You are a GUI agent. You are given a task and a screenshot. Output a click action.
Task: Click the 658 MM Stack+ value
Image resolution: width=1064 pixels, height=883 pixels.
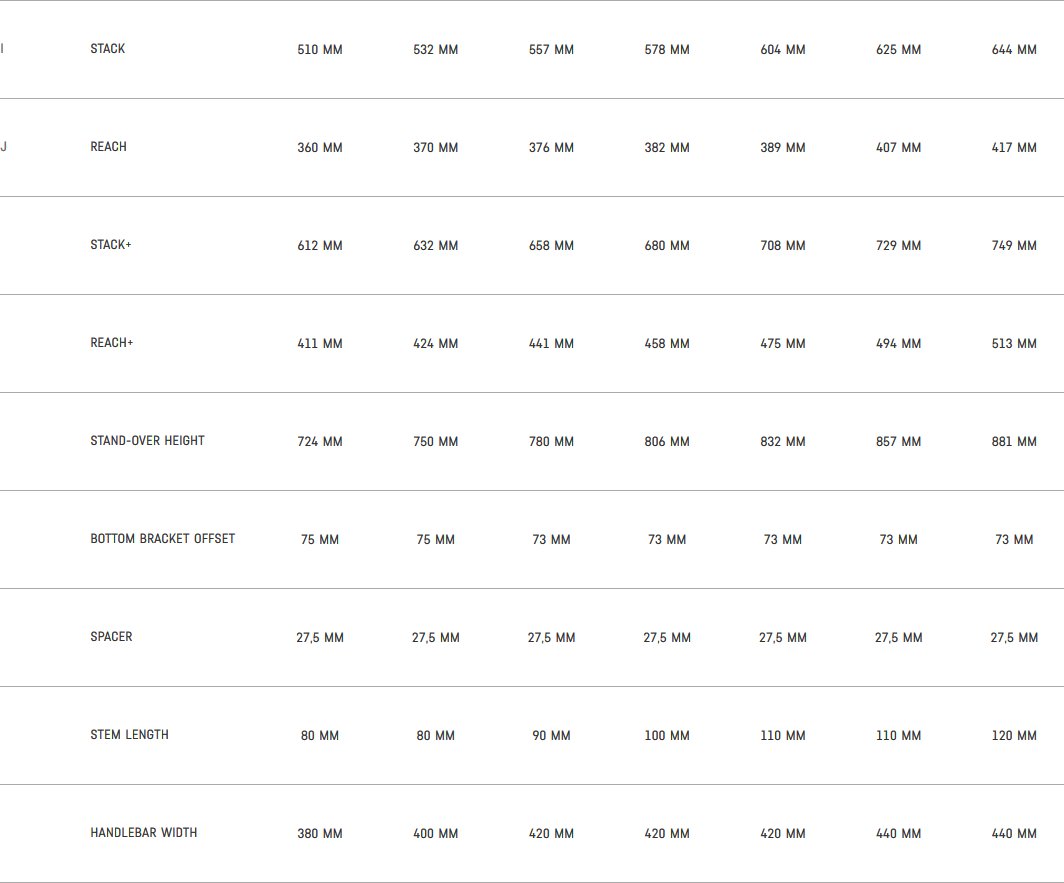coord(551,246)
